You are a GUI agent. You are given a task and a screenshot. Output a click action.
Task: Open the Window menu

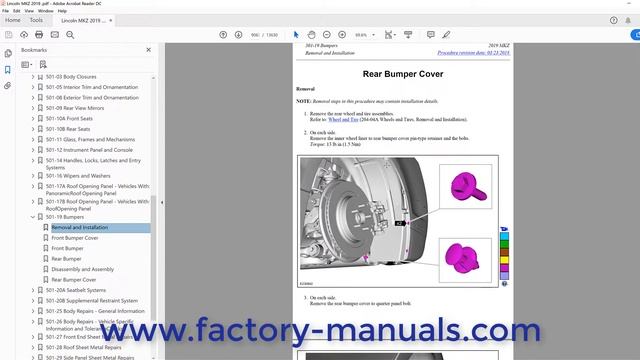pos(46,11)
